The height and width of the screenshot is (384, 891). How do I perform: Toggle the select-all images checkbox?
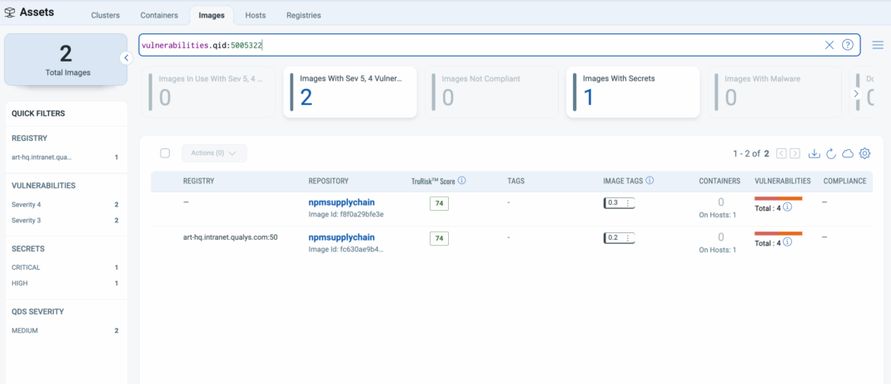(165, 153)
